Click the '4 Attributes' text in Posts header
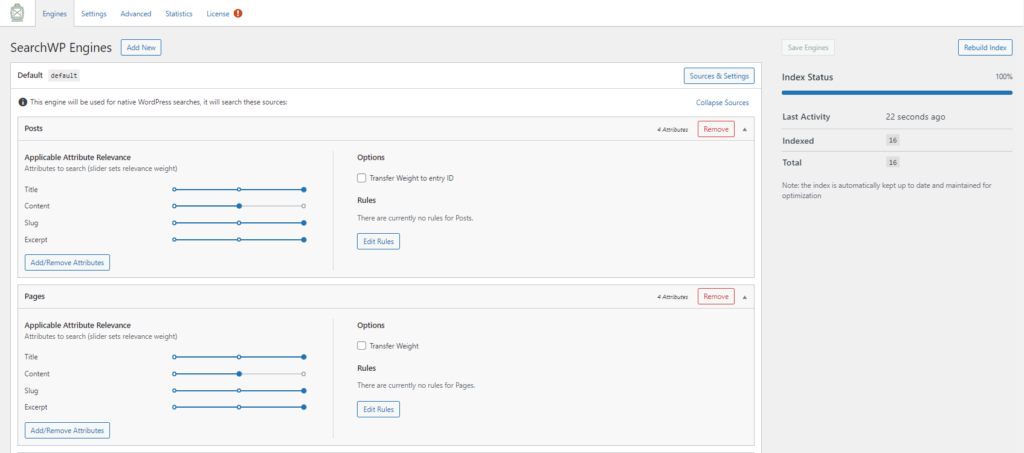The width and height of the screenshot is (1024, 453). pyautogui.click(x=672, y=130)
